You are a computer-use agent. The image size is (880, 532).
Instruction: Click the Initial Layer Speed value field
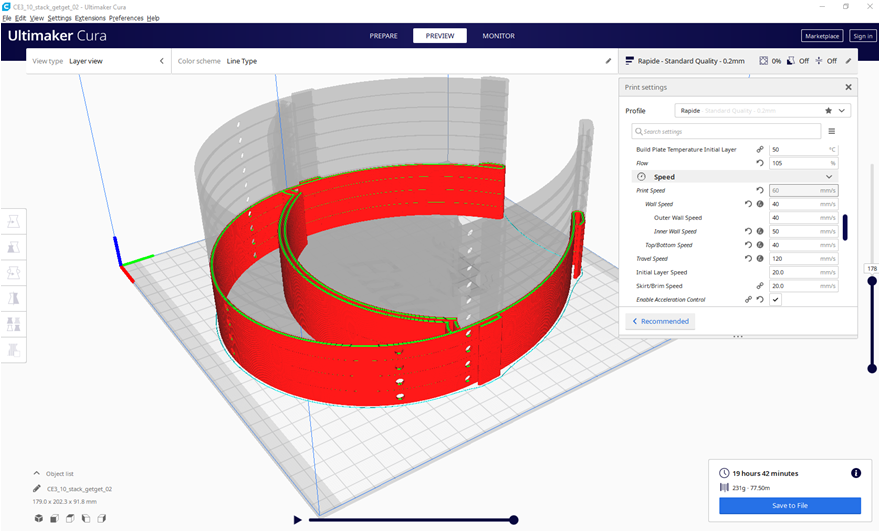(x=804, y=272)
